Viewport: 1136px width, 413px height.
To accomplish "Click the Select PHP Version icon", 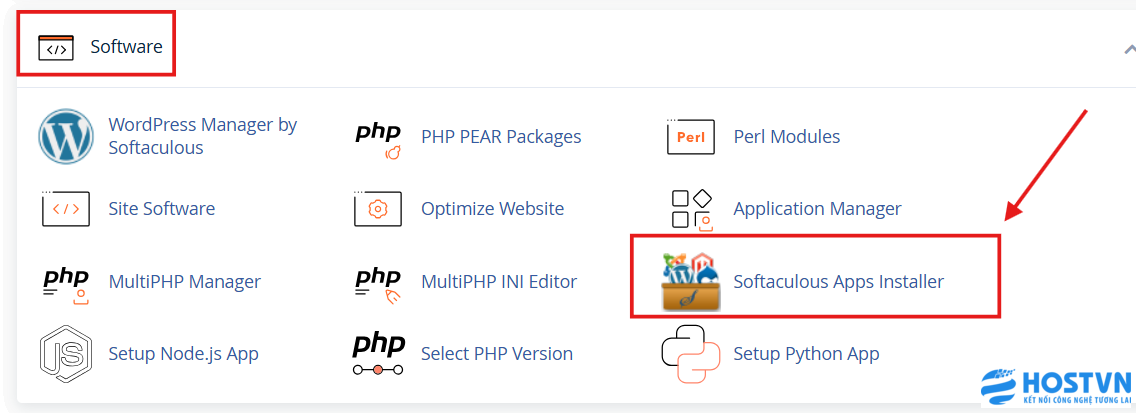I will pyautogui.click(x=378, y=354).
